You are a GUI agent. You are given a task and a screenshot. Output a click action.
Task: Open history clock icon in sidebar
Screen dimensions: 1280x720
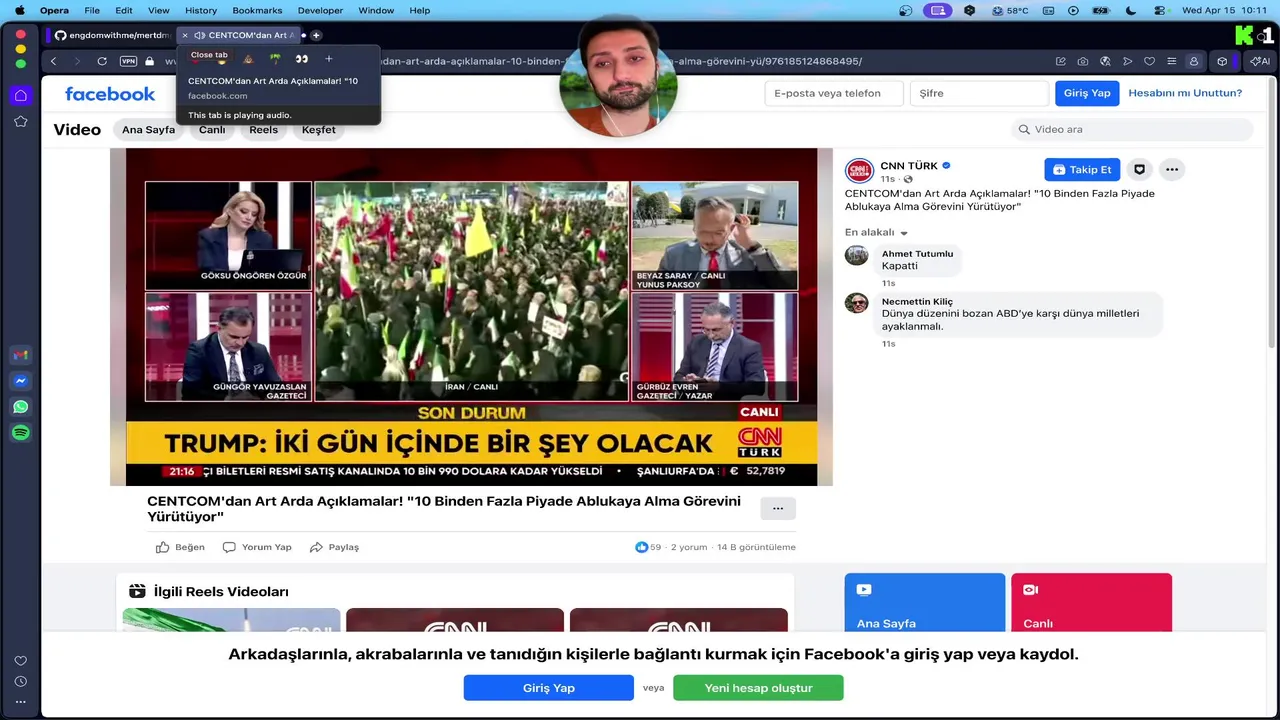click(20, 682)
